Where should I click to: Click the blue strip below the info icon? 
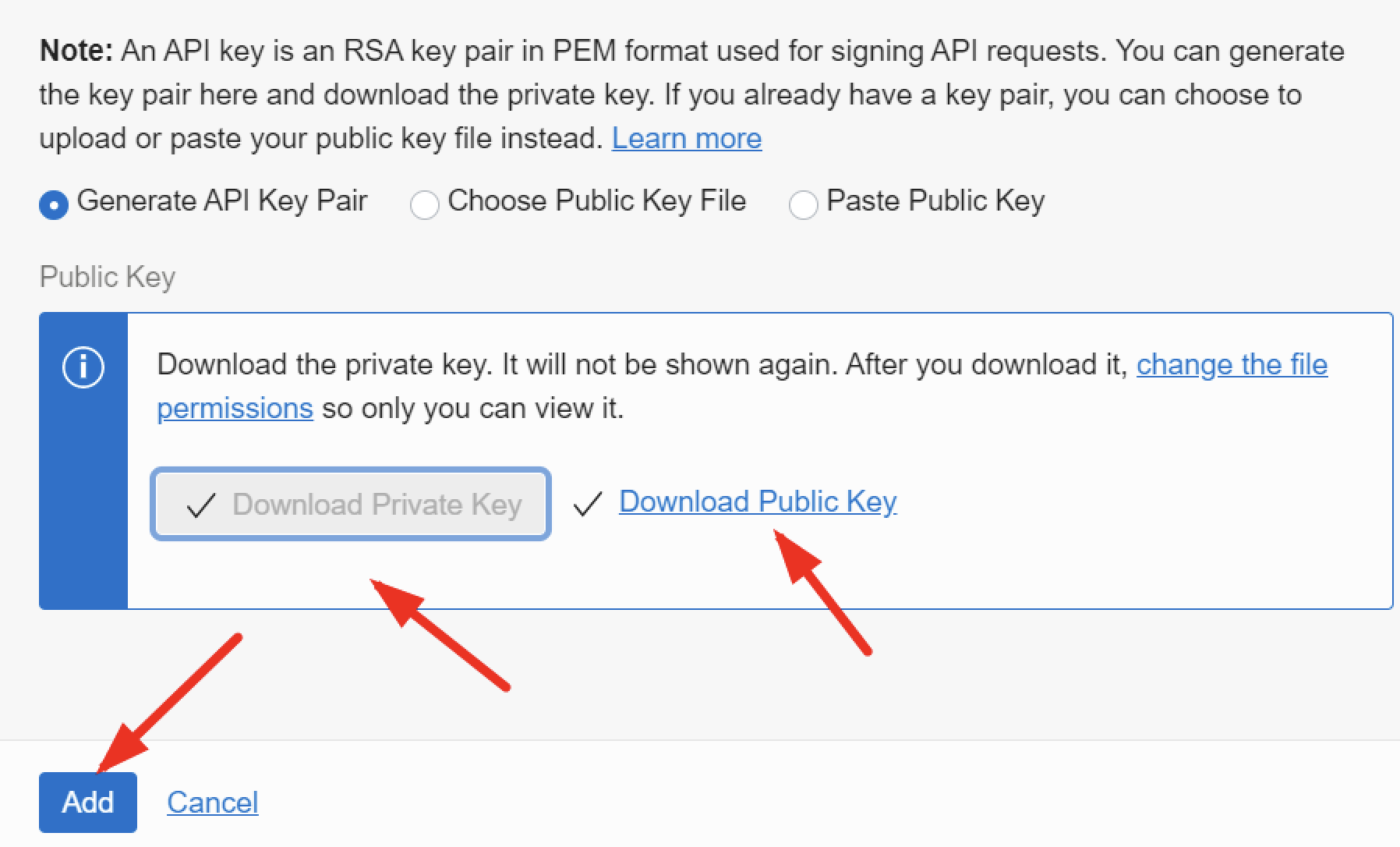[83, 507]
